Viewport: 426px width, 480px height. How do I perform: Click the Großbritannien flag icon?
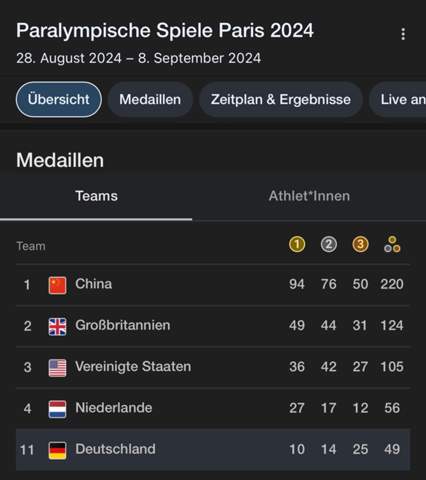[x=57, y=326]
